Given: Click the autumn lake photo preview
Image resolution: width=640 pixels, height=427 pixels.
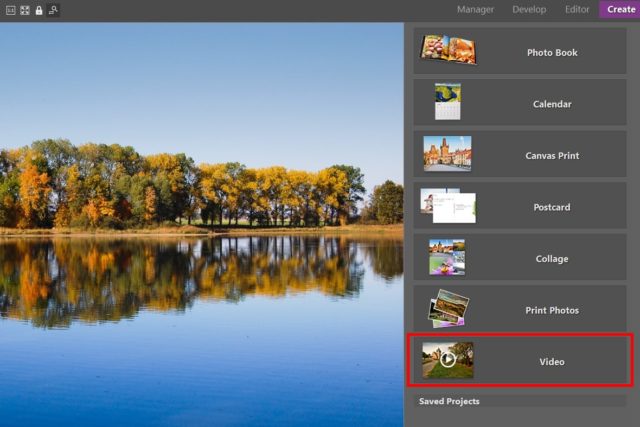Looking at the screenshot, I should click(x=202, y=225).
